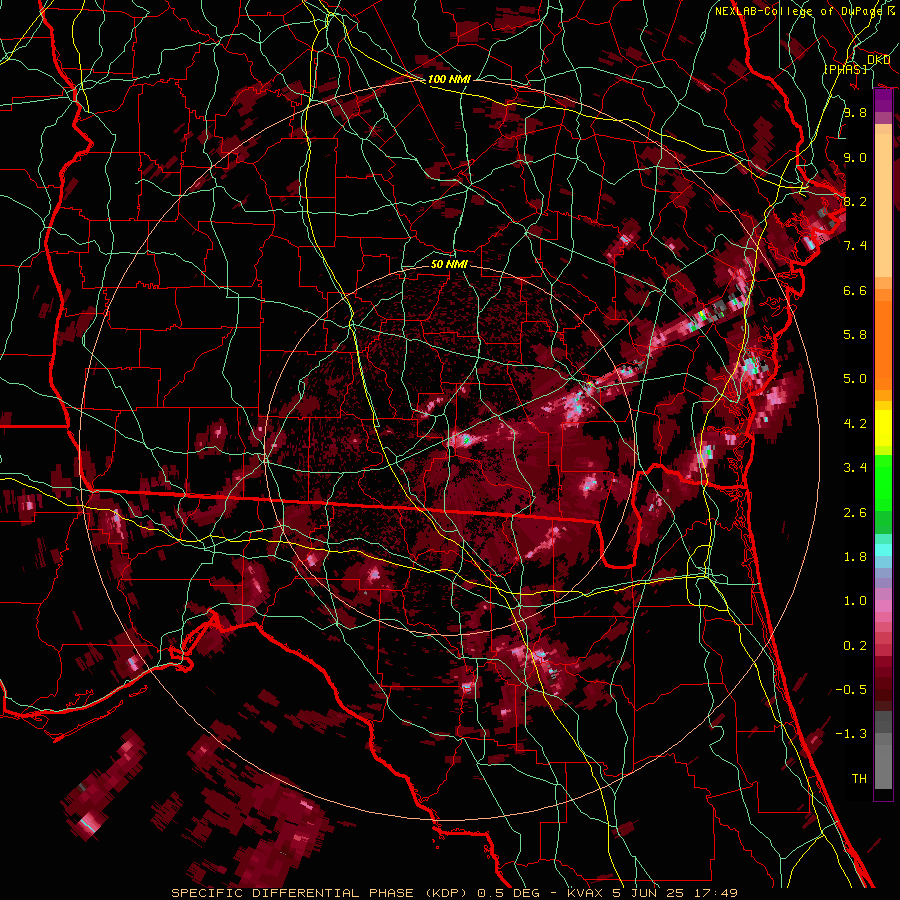Click the KDP product caption at the bottom

tap(454, 893)
